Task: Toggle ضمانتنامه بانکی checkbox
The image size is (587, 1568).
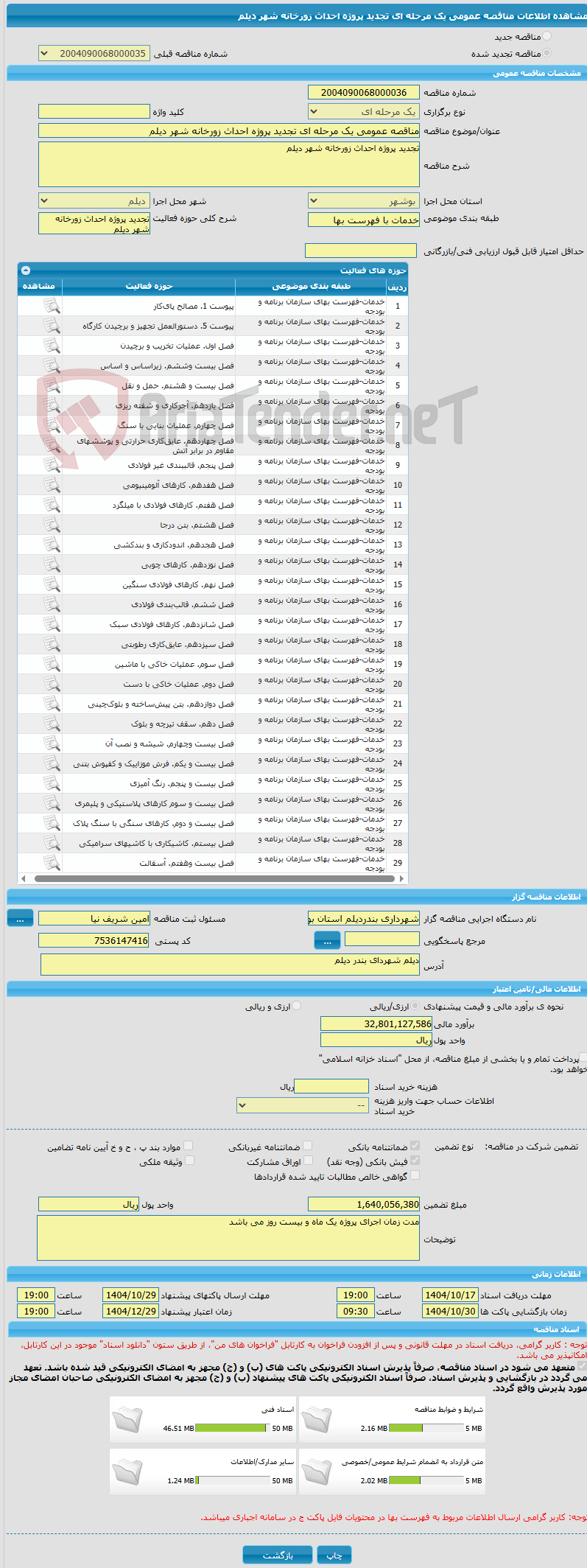Action: click(415, 1146)
